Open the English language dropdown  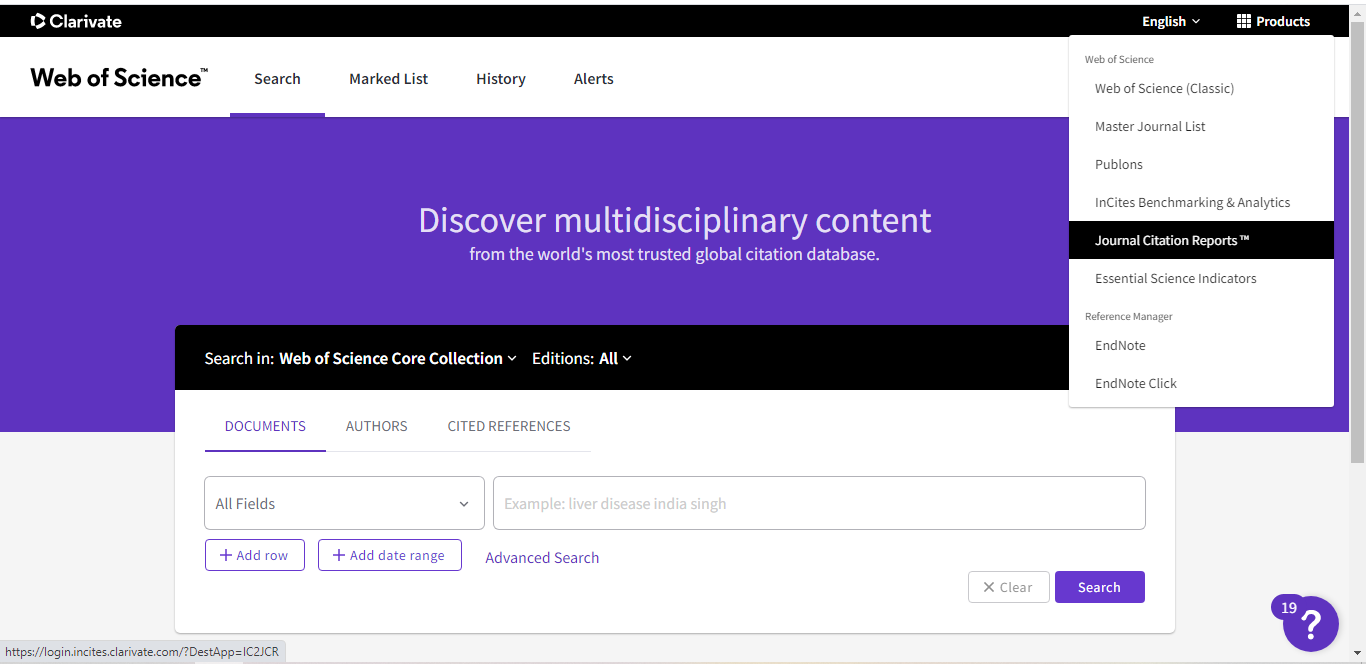click(1168, 20)
